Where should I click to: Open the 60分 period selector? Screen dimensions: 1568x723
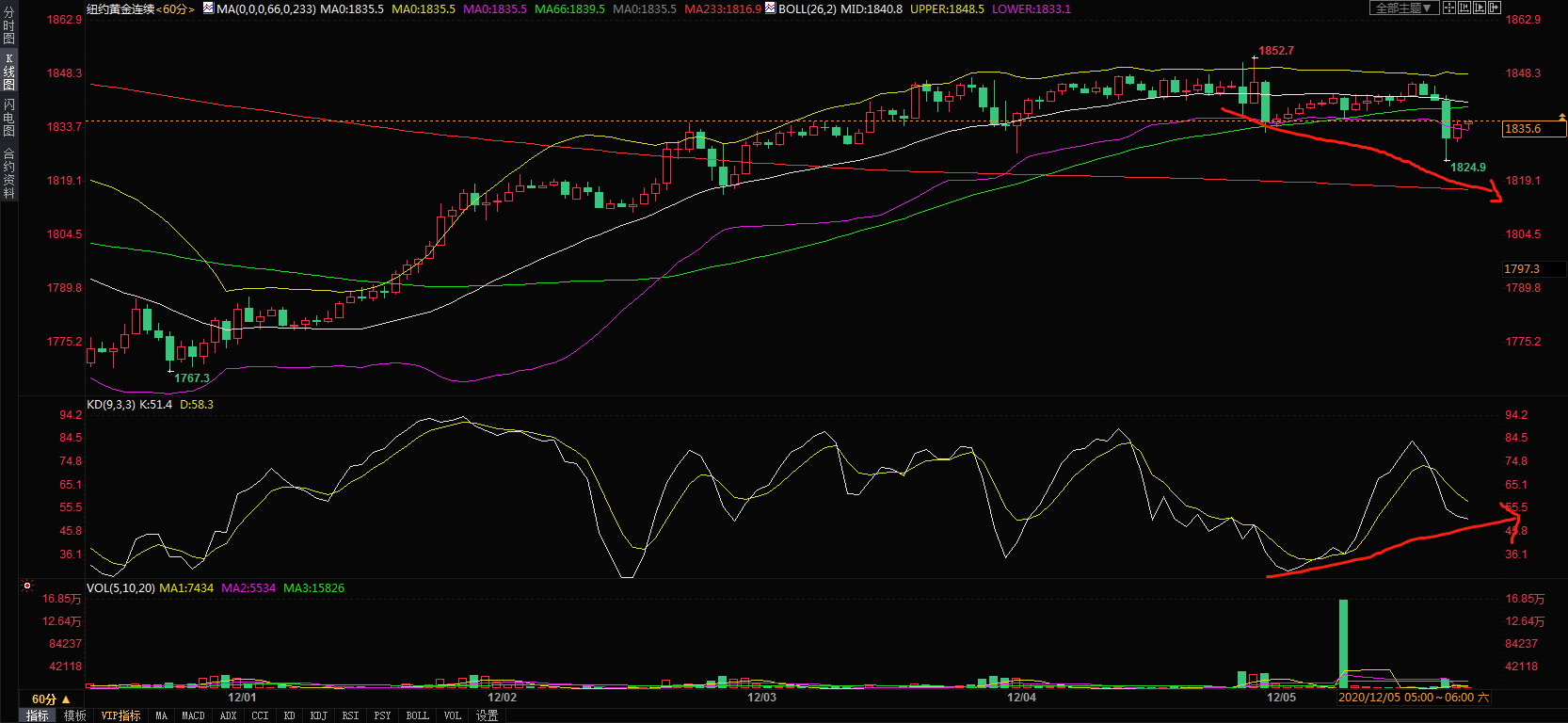pyautogui.click(x=51, y=699)
